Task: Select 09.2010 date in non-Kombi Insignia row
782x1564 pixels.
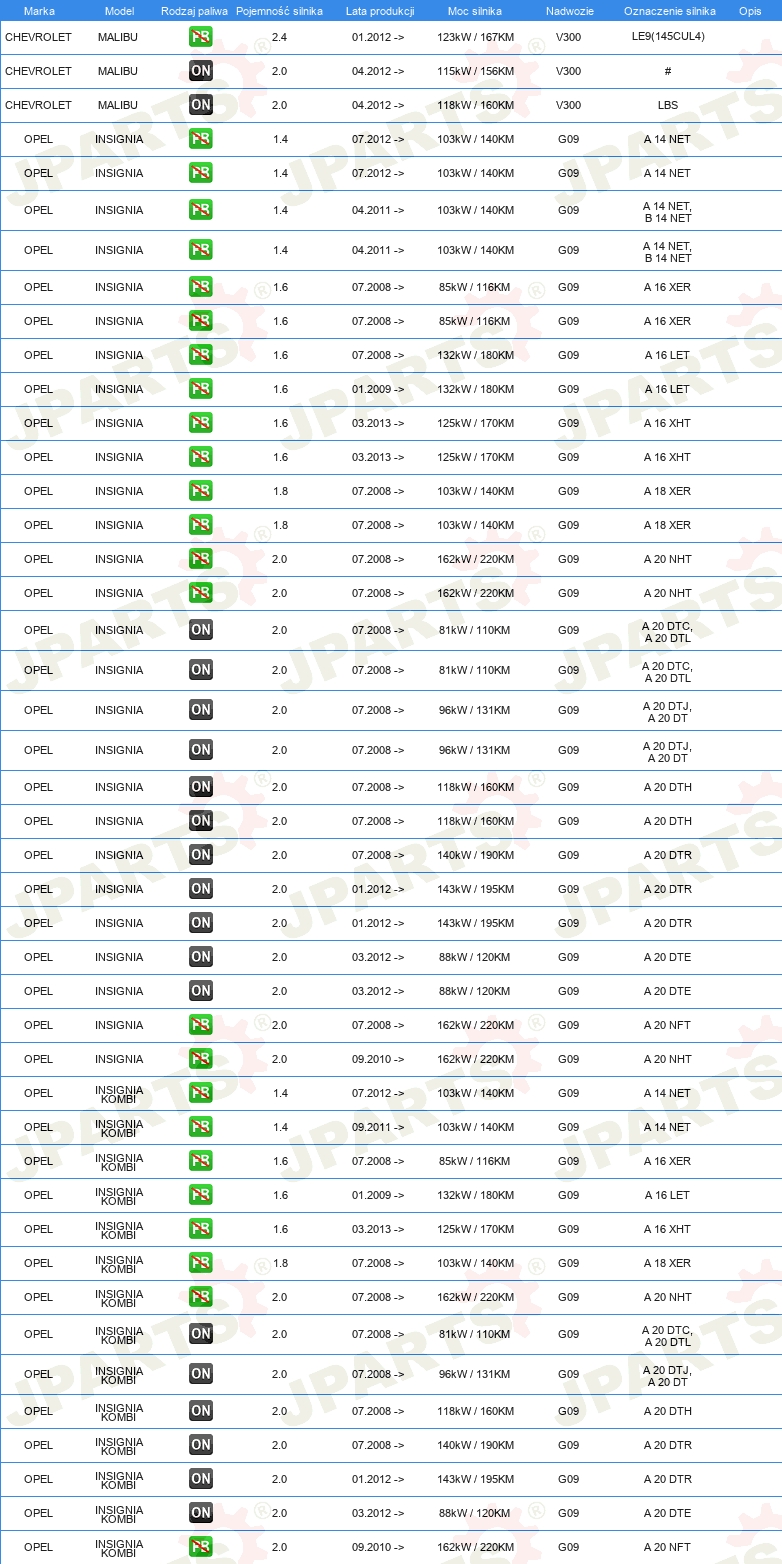Action: coord(378,1059)
